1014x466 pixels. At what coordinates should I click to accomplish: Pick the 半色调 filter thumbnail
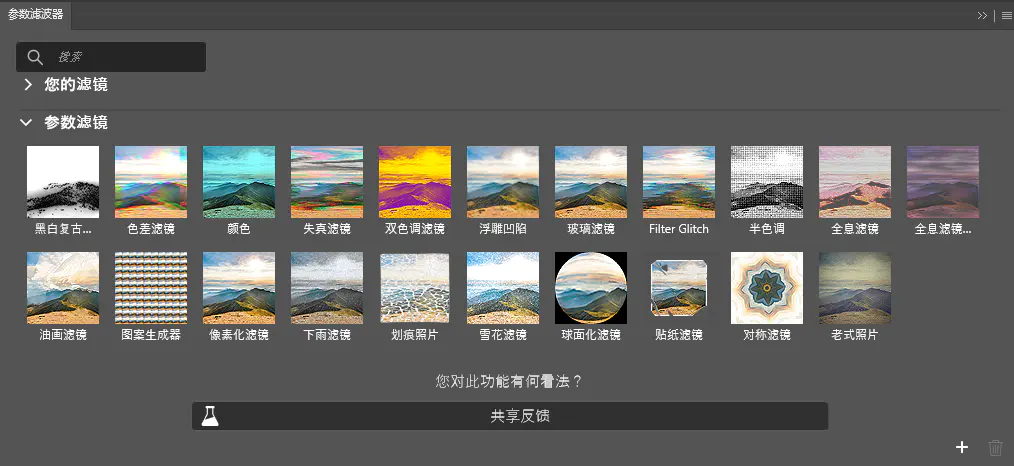767,182
